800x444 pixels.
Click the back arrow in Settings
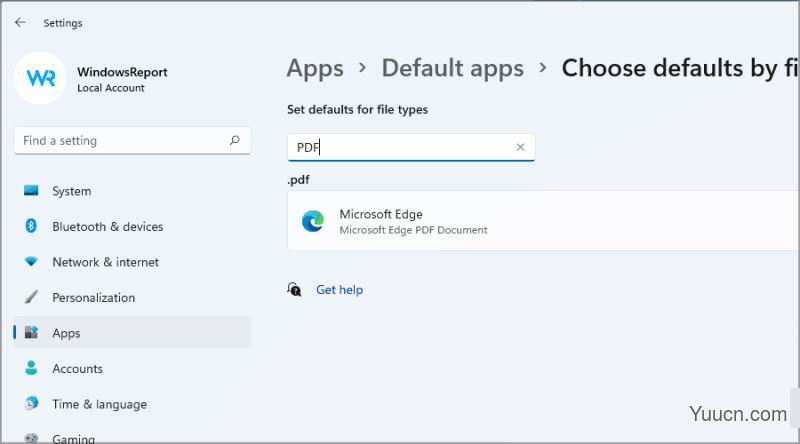[x=20, y=22]
